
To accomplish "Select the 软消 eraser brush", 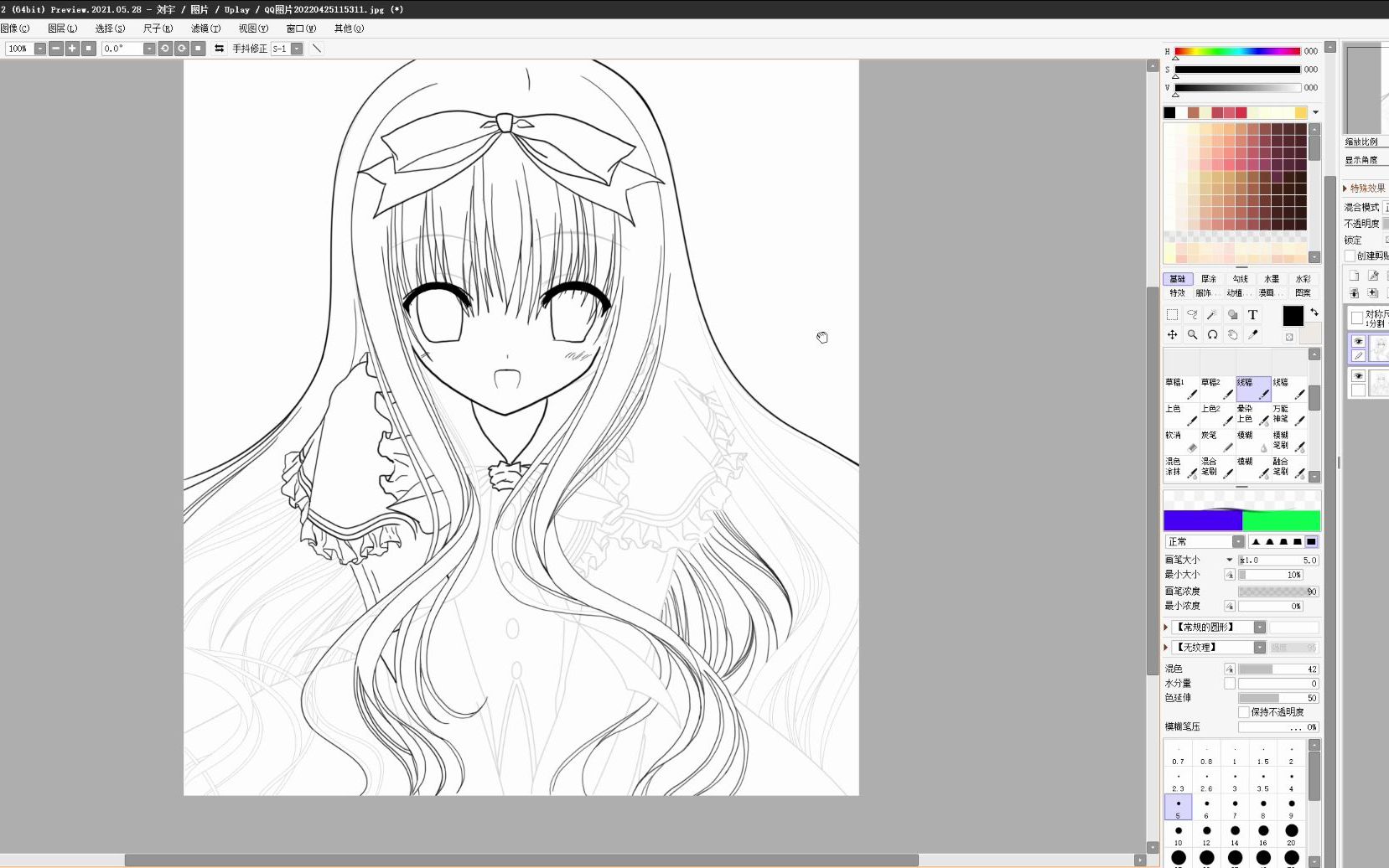I will [x=1180, y=442].
